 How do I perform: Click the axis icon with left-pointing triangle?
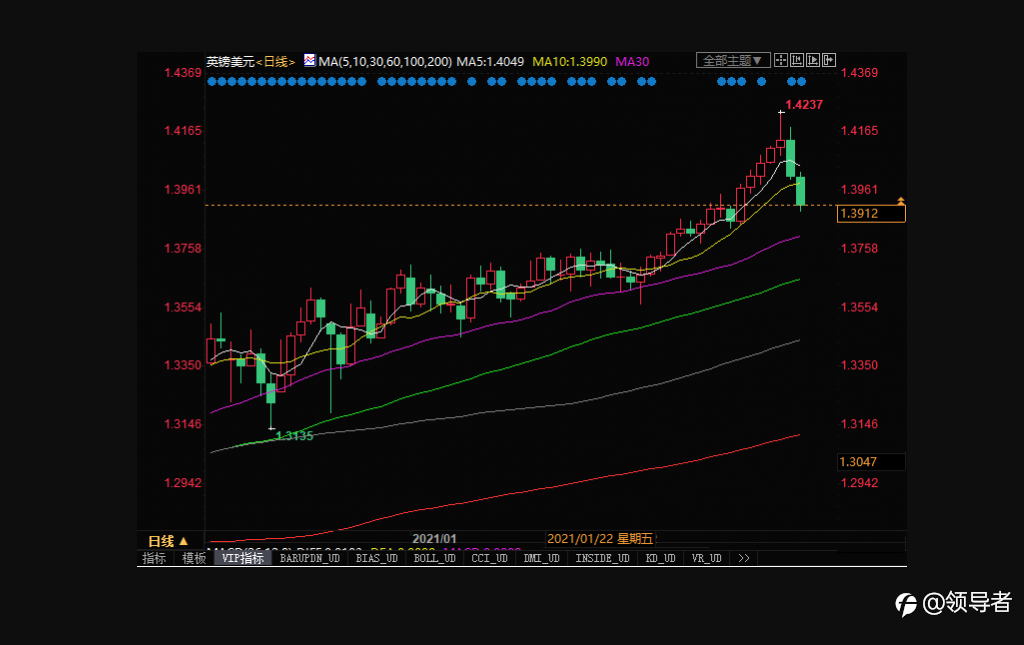(797, 61)
